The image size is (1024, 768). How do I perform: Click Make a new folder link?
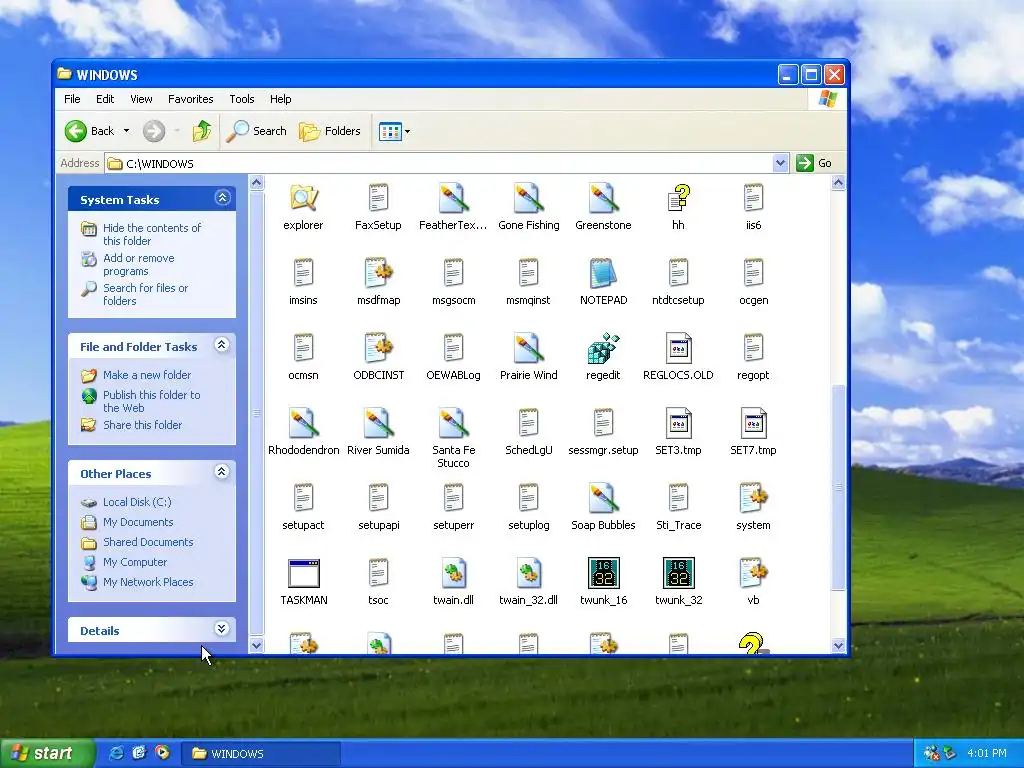click(147, 375)
